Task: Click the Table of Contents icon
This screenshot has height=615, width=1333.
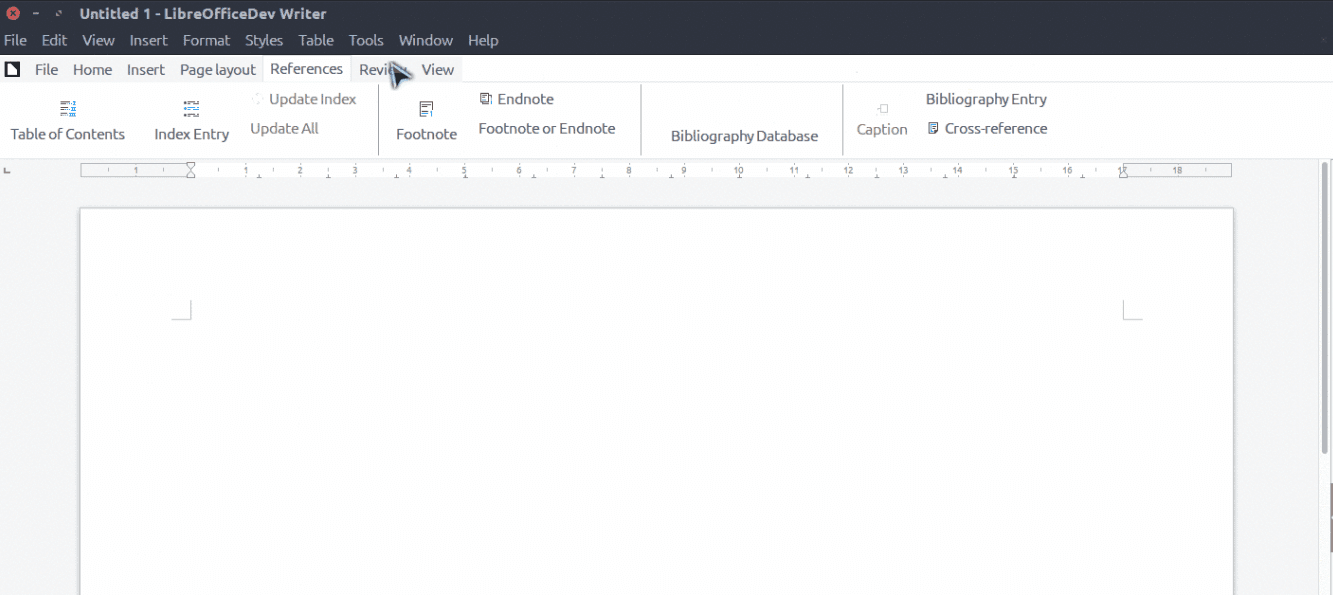Action: pyautogui.click(x=68, y=108)
